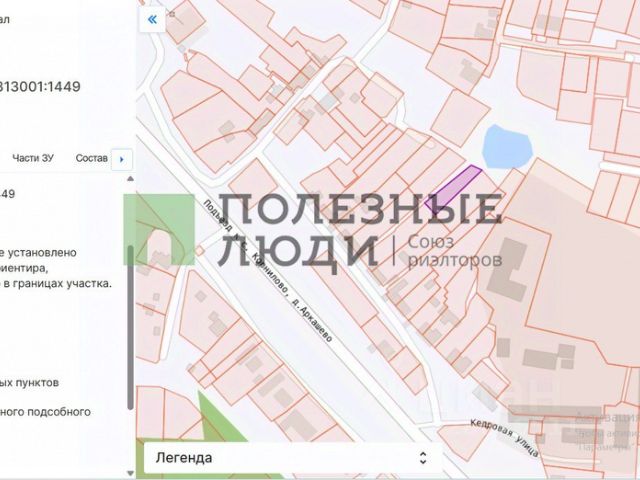Image resolution: width=640 pixels, height=480 pixels.
Task: Click the 'е установлено' text line
Action: click(x=38, y=253)
